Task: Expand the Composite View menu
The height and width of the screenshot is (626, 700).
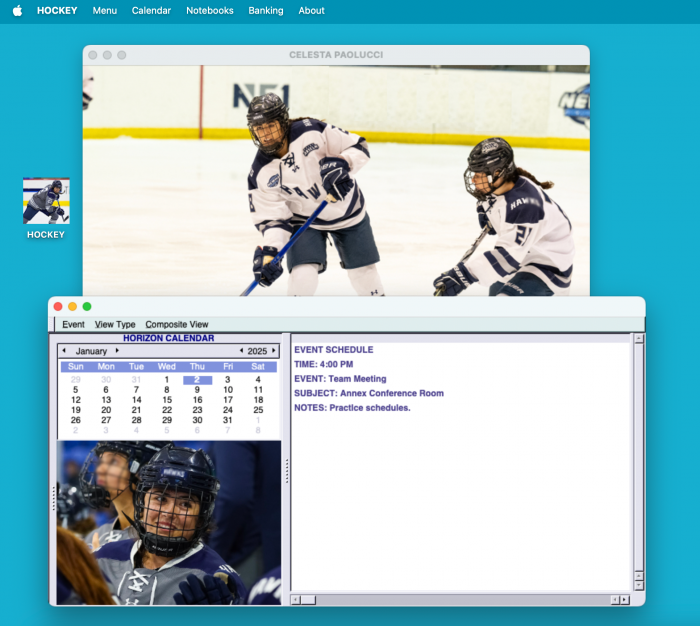Action: (x=177, y=324)
